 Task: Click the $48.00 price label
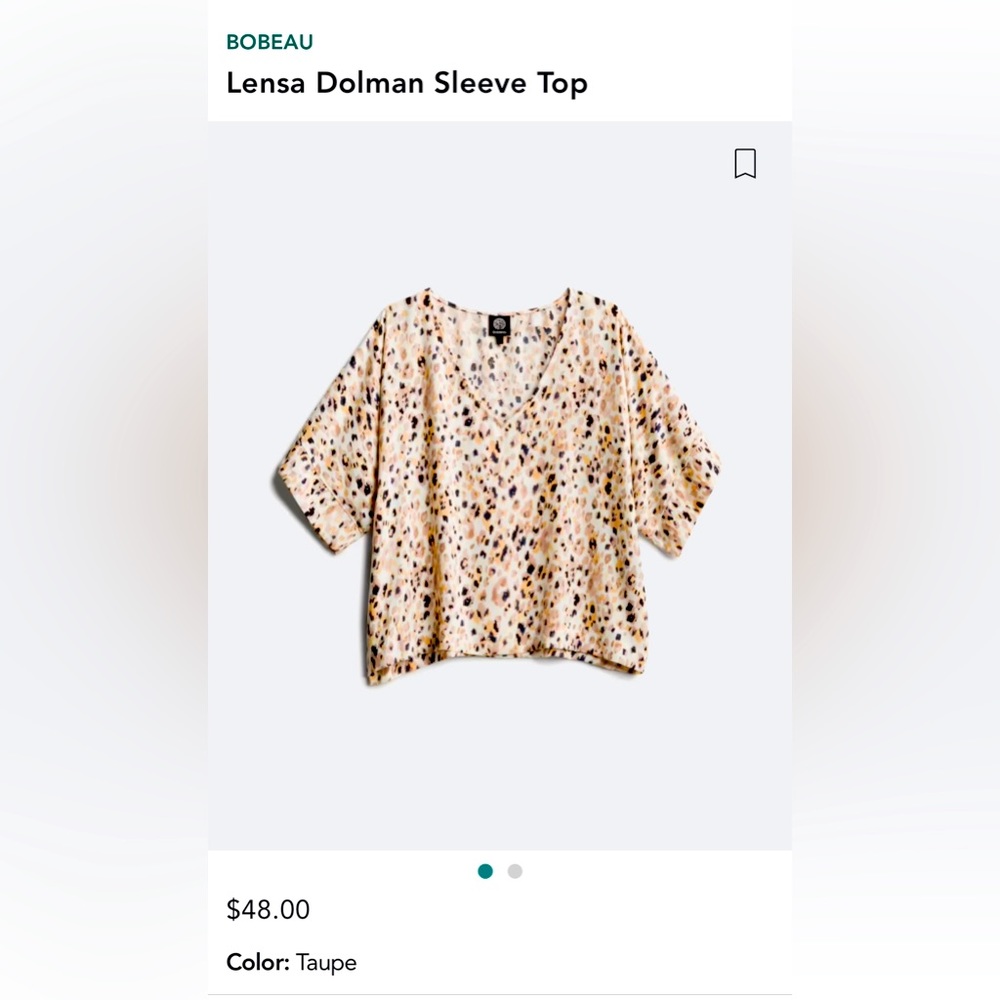266,910
